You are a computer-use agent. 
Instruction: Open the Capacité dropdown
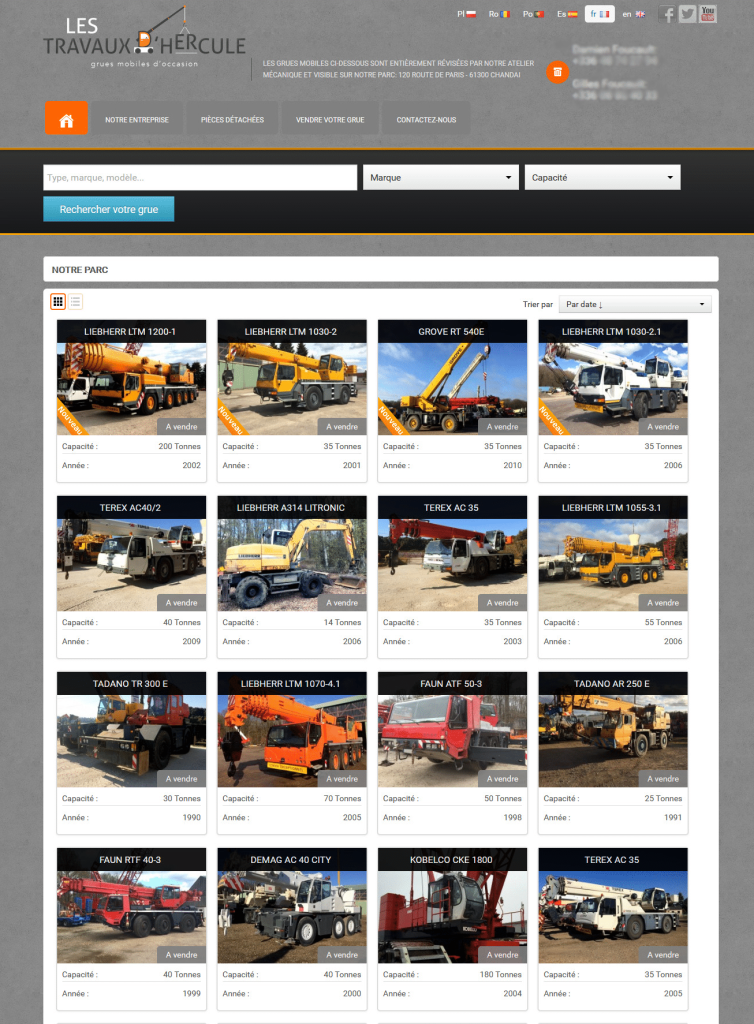pos(602,178)
